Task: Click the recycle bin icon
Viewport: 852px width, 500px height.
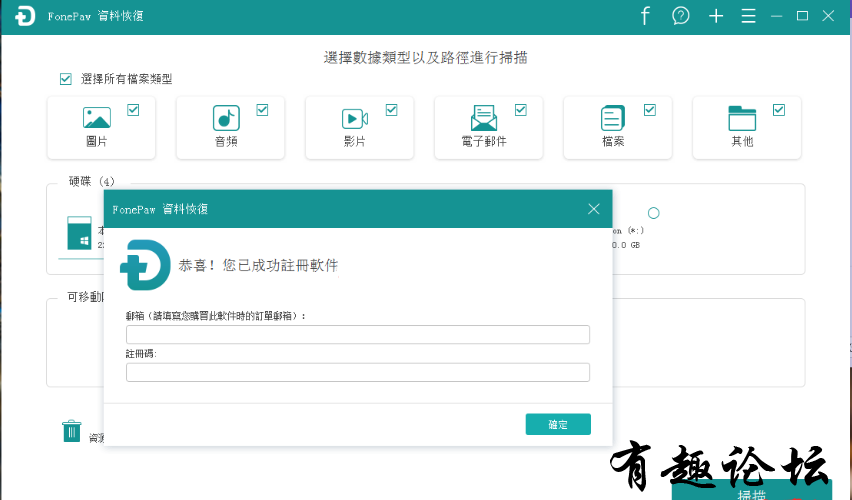Action: tap(71, 431)
